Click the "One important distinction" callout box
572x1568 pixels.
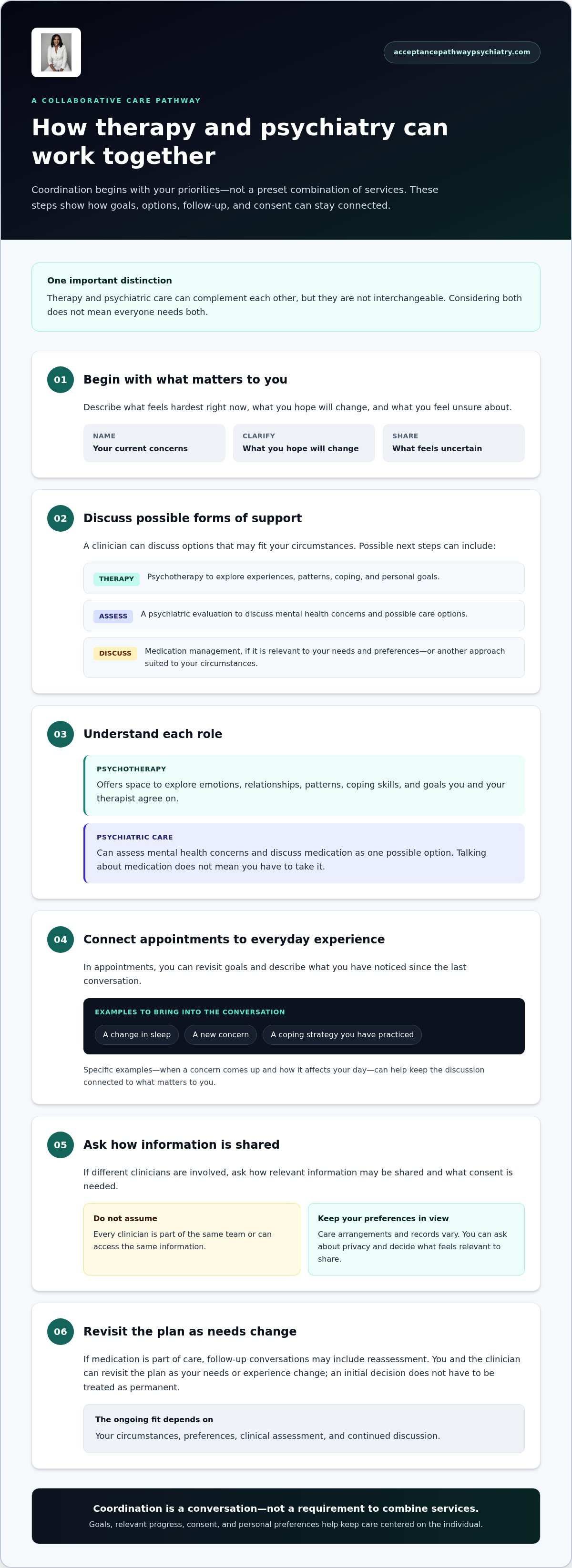(286, 297)
